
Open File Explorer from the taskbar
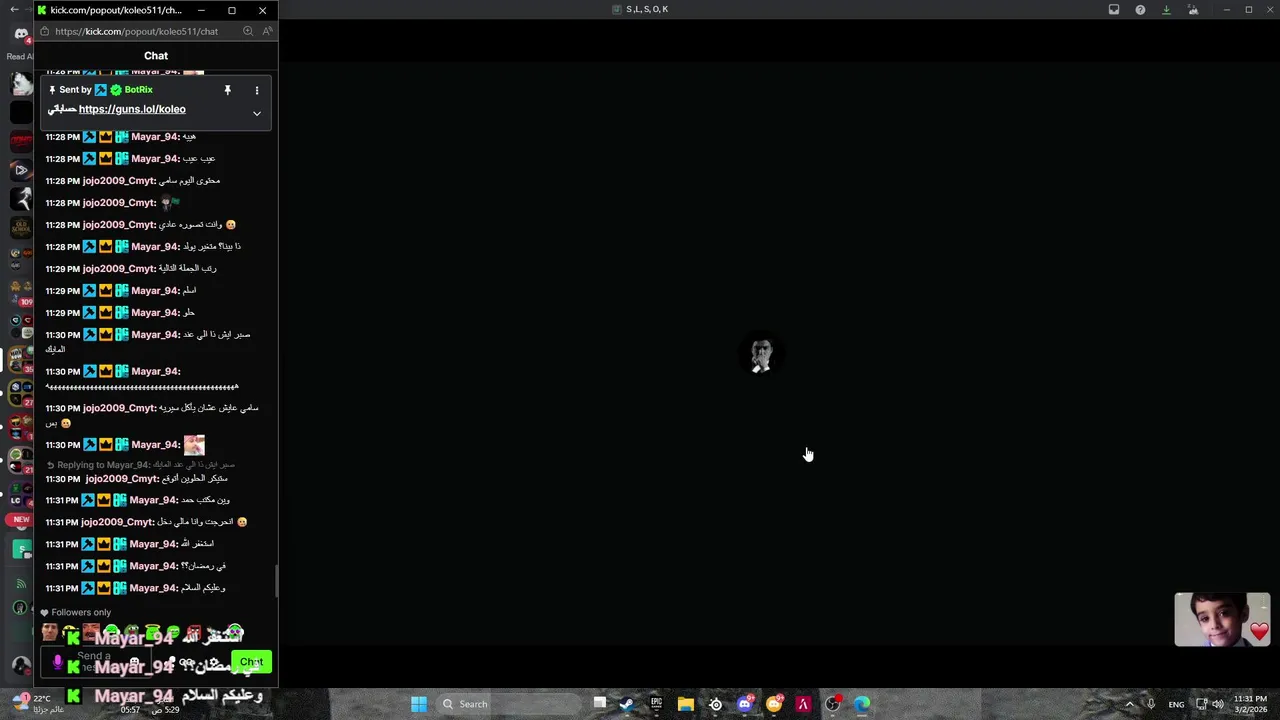coord(686,704)
